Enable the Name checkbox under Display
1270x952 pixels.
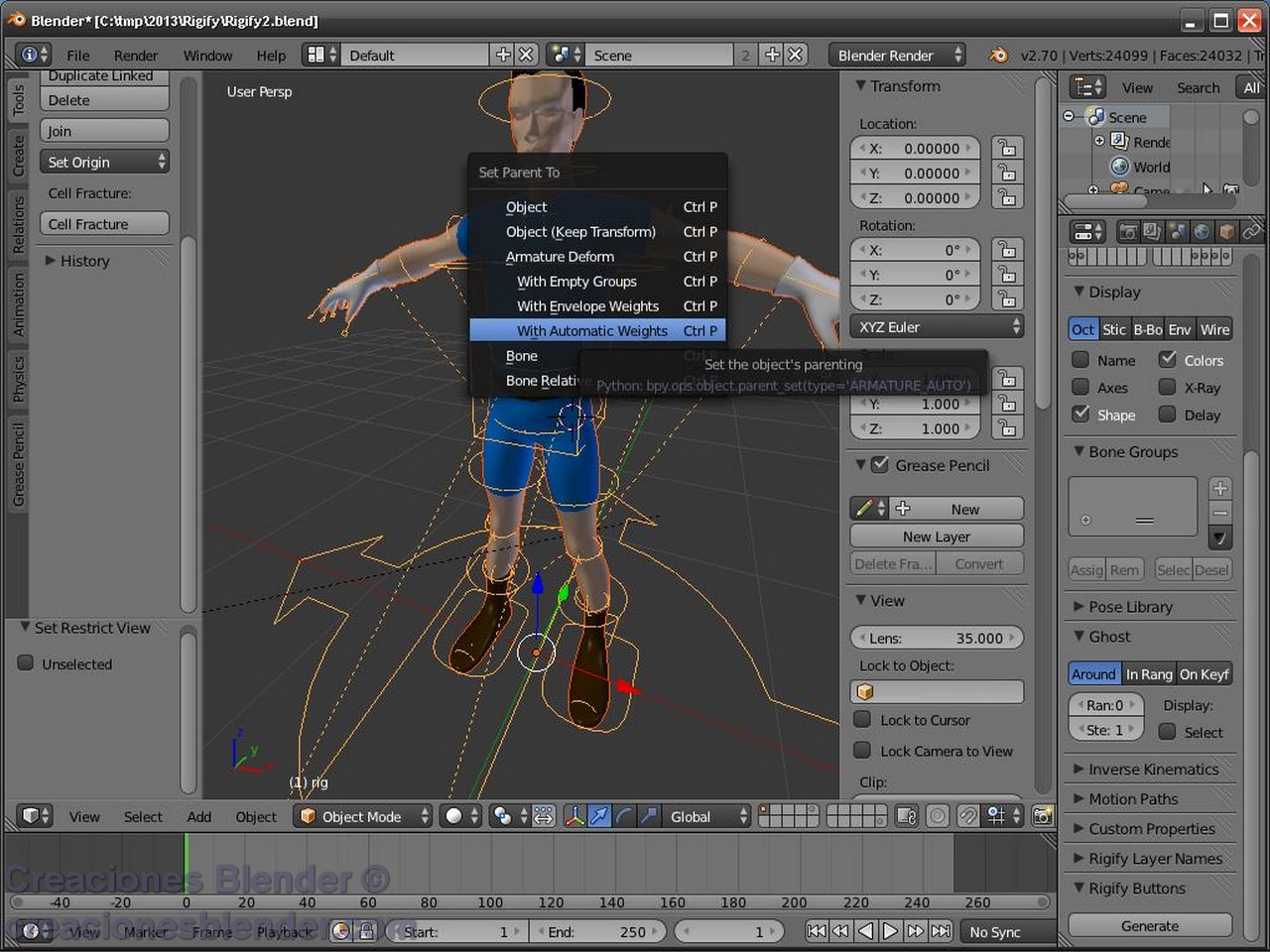pos(1080,360)
